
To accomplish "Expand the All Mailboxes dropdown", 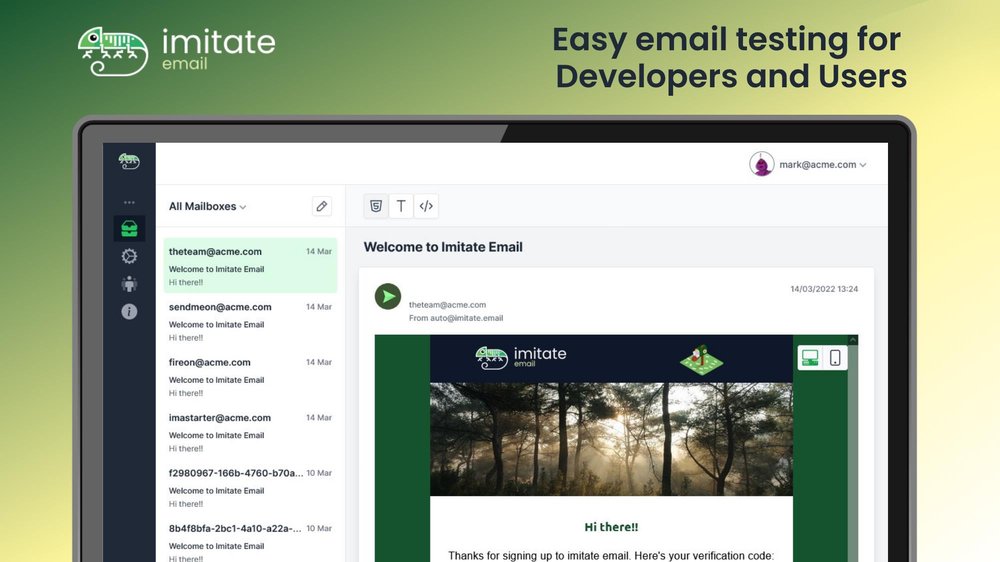I will click(207, 206).
